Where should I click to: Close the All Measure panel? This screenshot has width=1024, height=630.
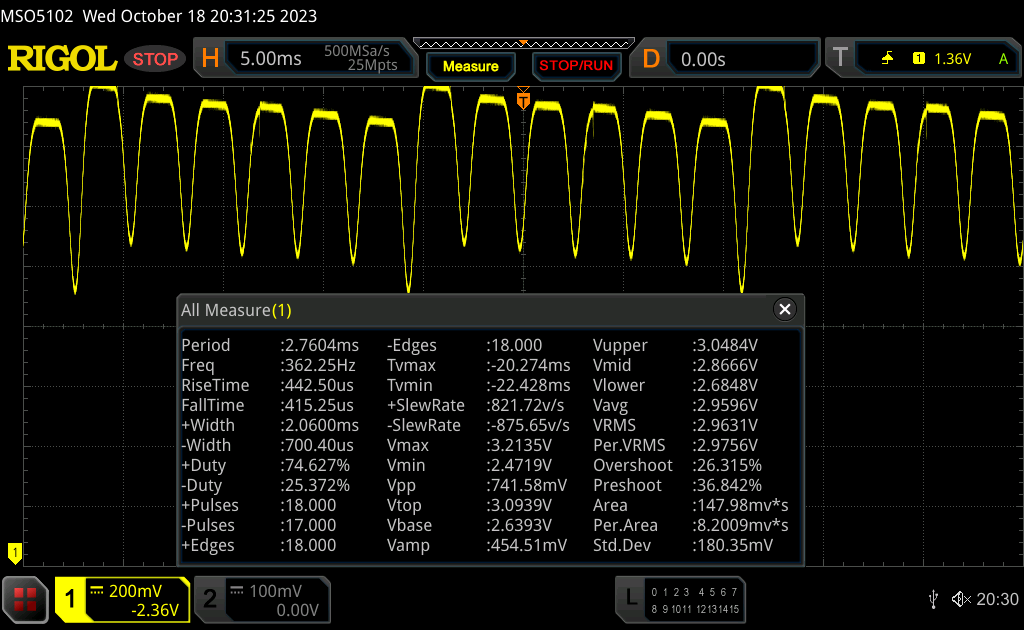[x=785, y=310]
